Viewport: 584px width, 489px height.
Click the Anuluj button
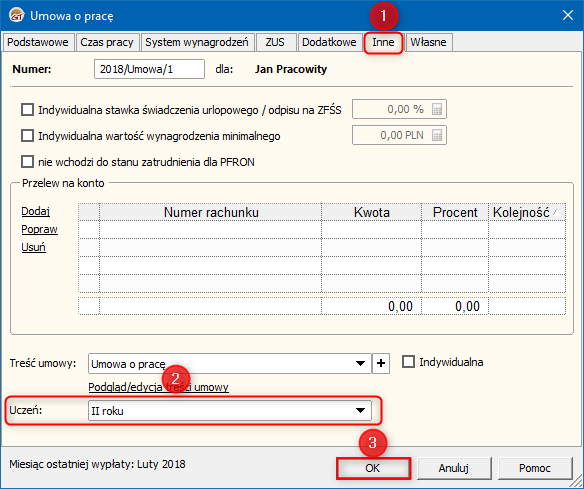[x=454, y=468]
